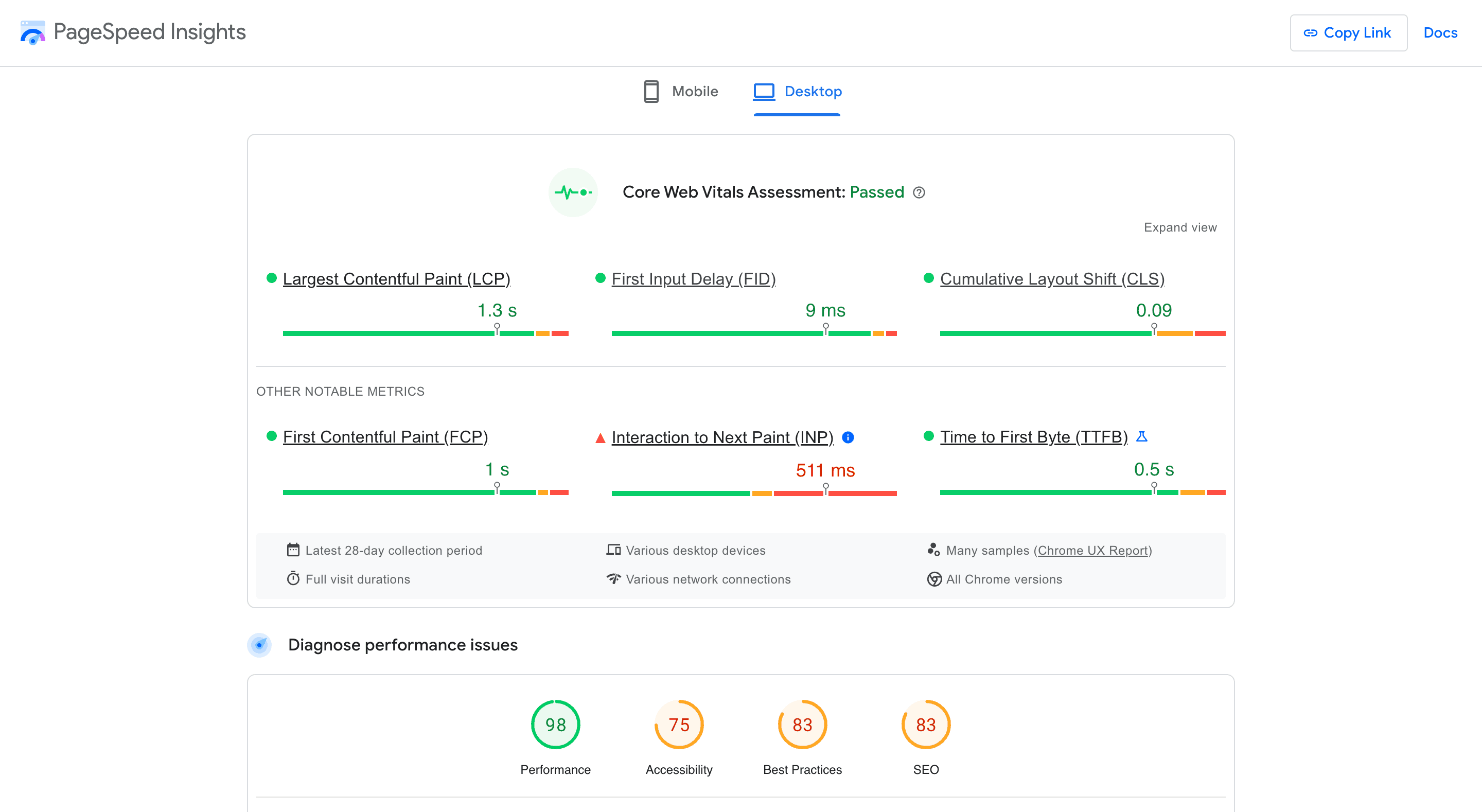1482x812 pixels.
Task: Click the experimental flask icon beside TTFB
Action: pyautogui.click(x=1142, y=437)
